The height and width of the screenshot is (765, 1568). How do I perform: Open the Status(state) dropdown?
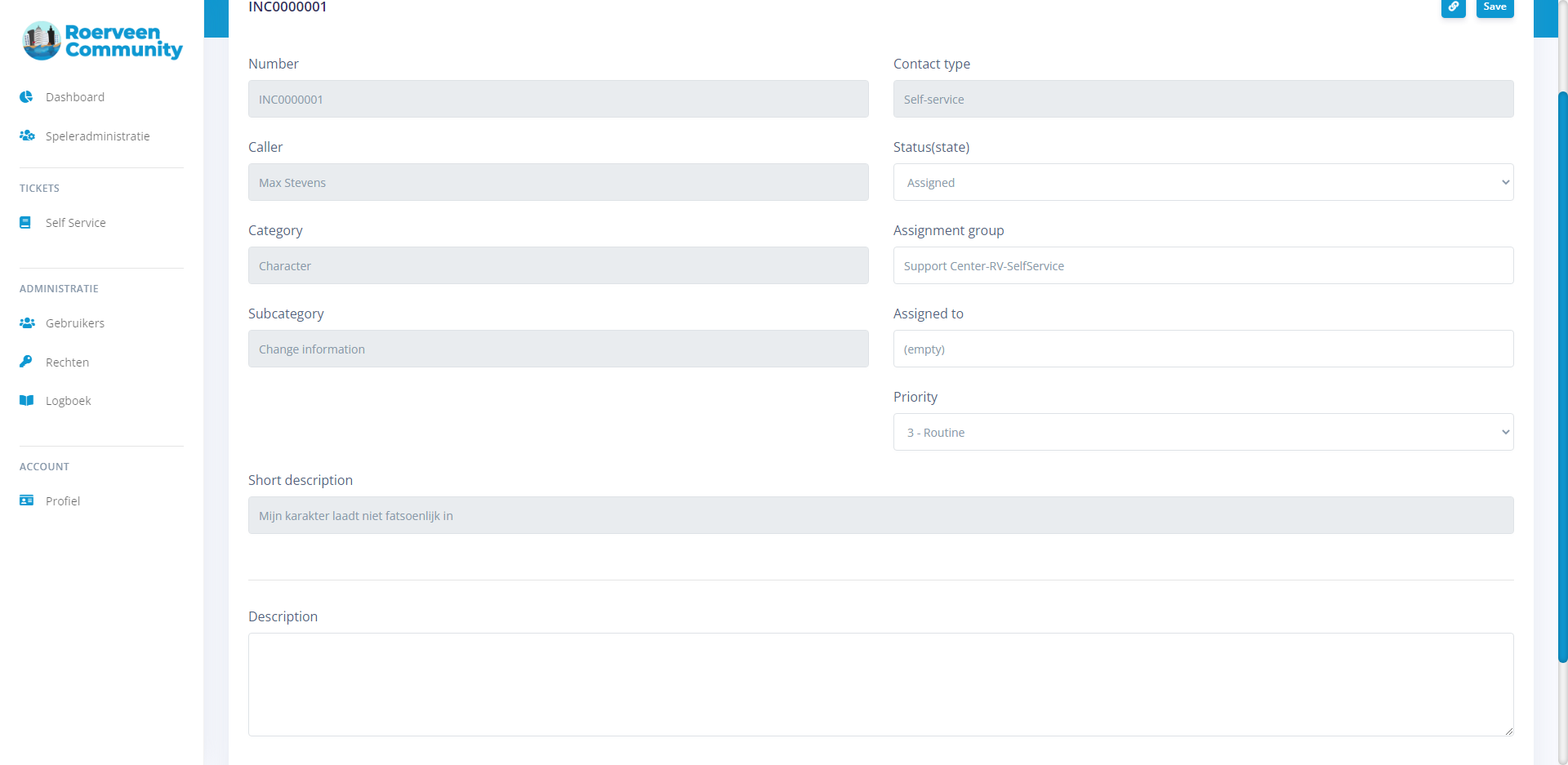pyautogui.click(x=1202, y=182)
